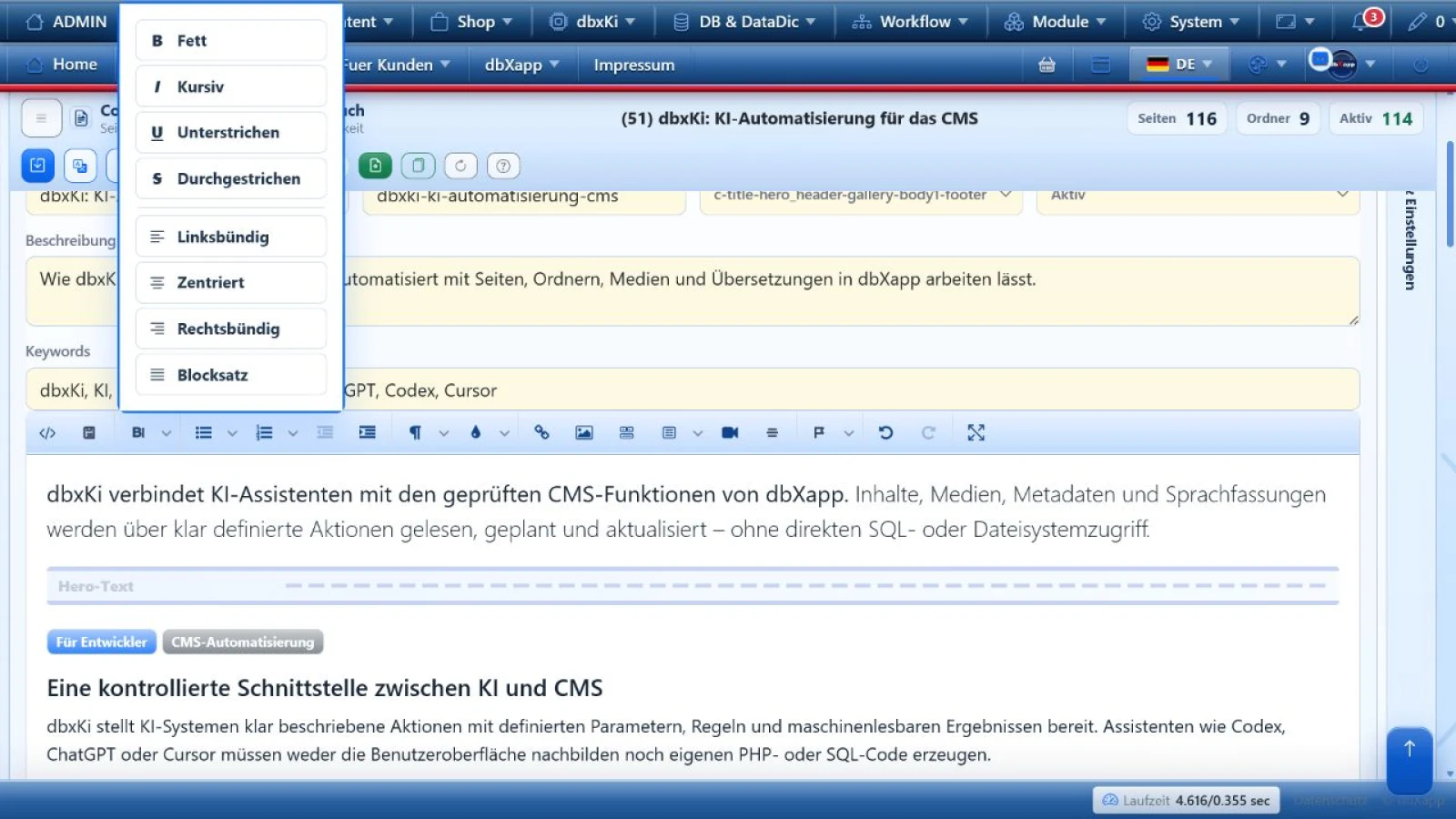This screenshot has width=1456, height=819.
Task: Choose Linksbündig alignment
Action: click(231, 237)
